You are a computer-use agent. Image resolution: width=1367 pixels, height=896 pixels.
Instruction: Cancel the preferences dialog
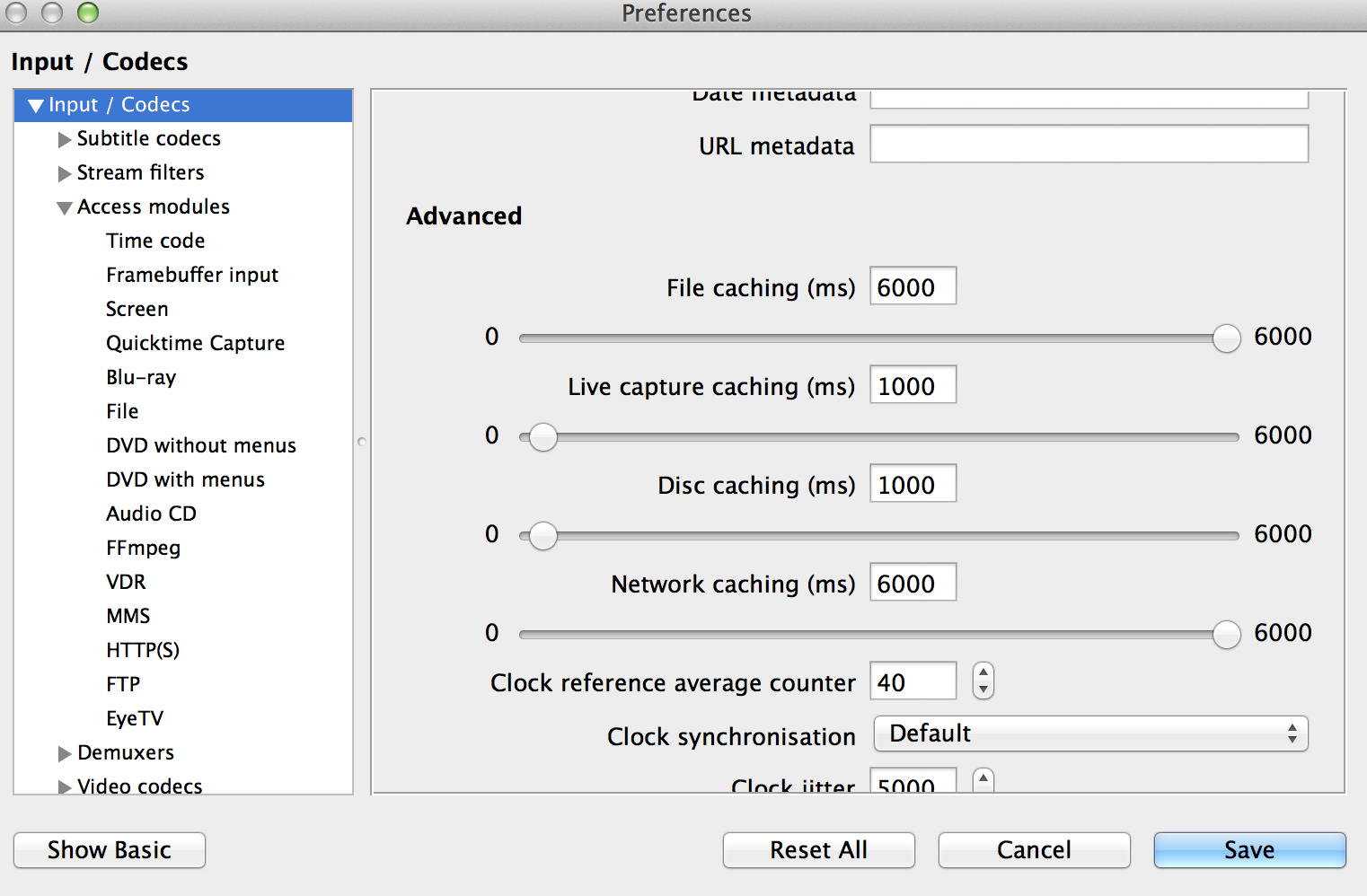tap(1034, 850)
